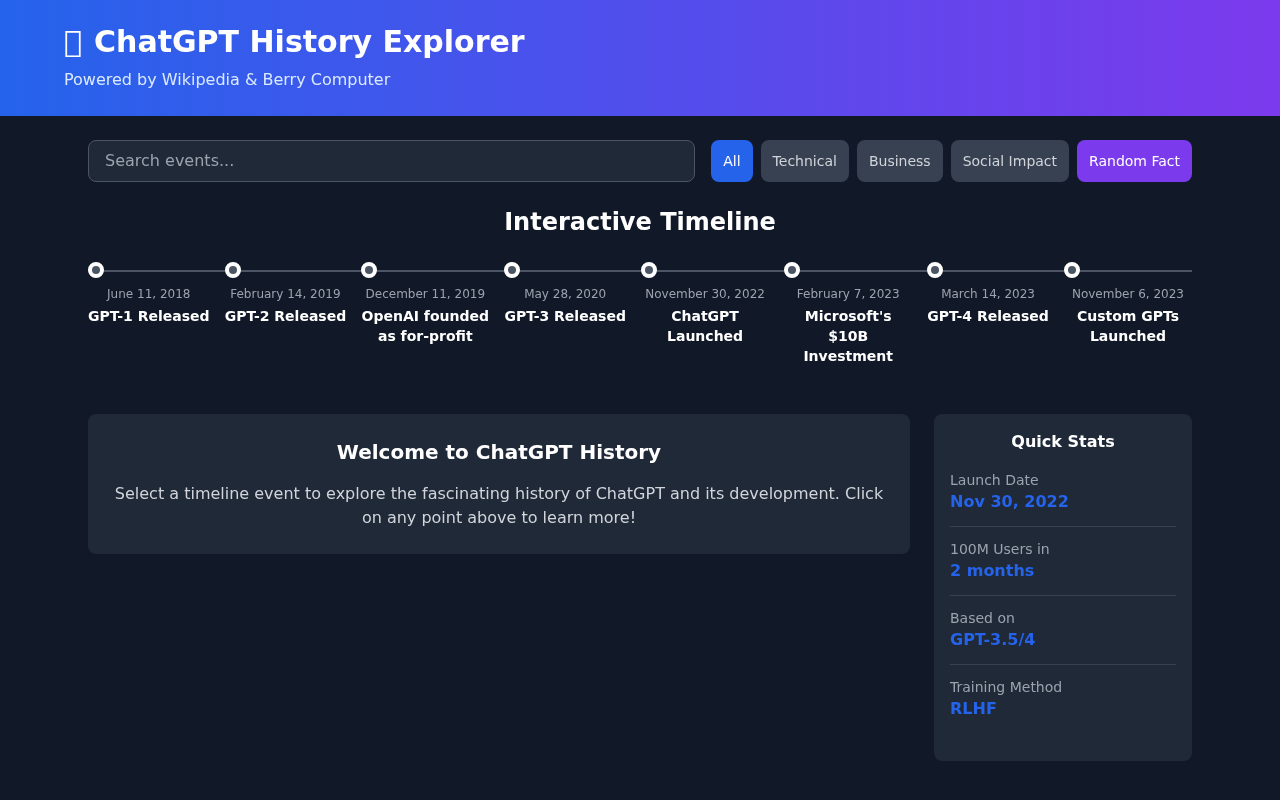Click the Nov 30, 2022 launch date stat

pyautogui.click(x=1009, y=501)
